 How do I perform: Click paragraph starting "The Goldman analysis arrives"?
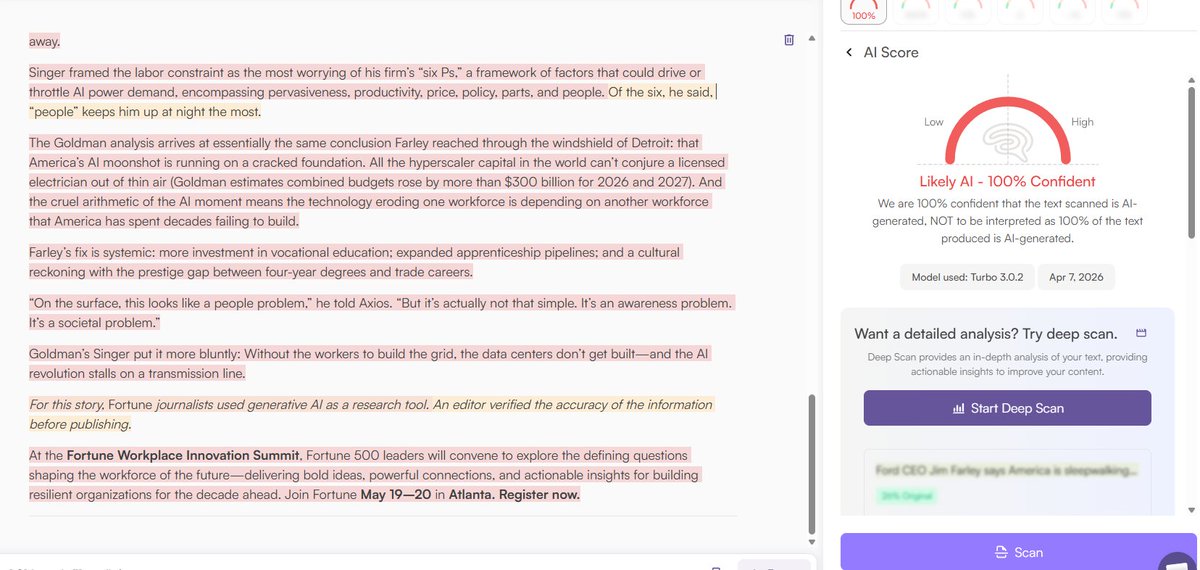click(377, 182)
